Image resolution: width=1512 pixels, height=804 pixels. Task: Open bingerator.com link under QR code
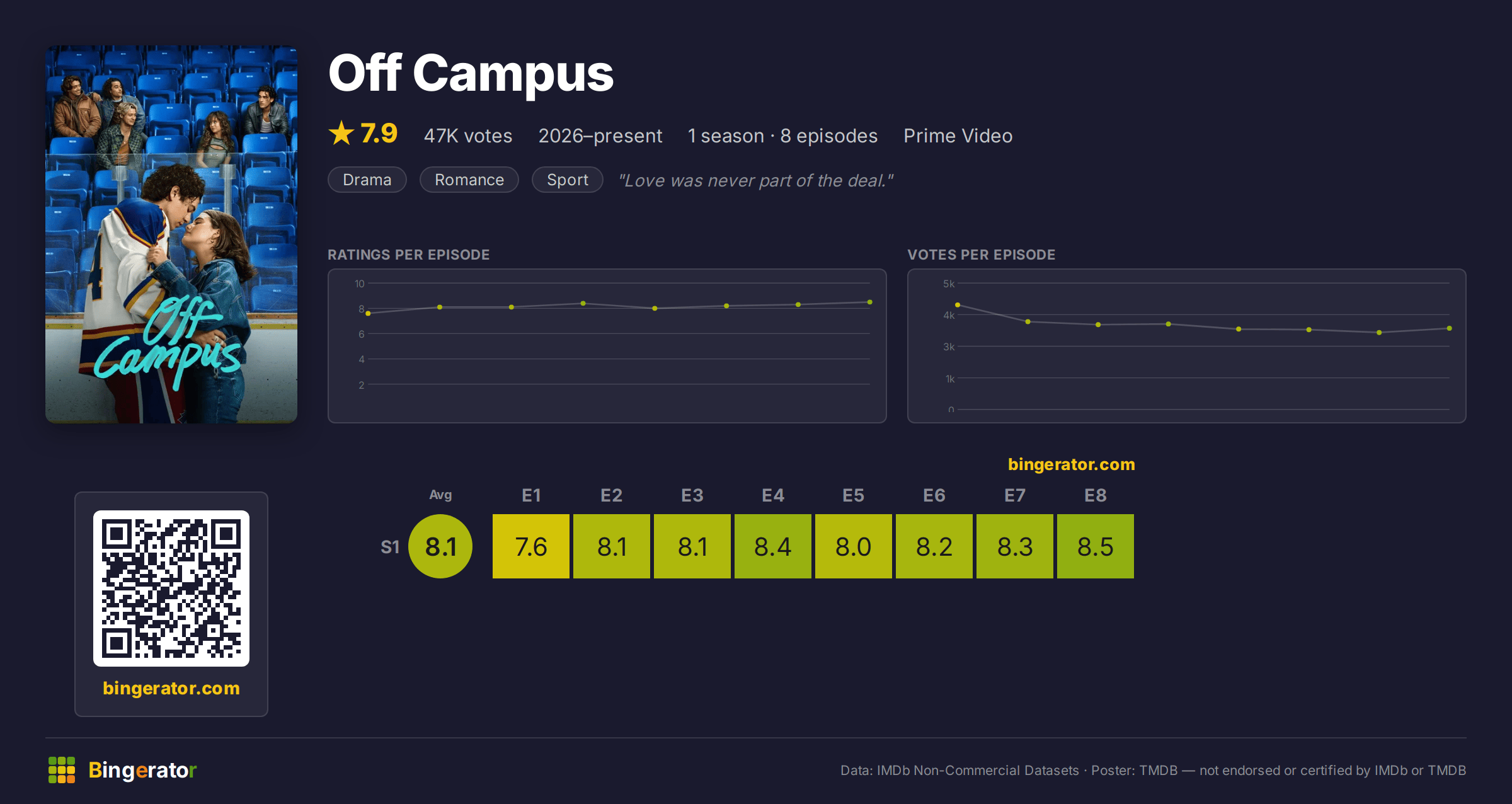(171, 688)
